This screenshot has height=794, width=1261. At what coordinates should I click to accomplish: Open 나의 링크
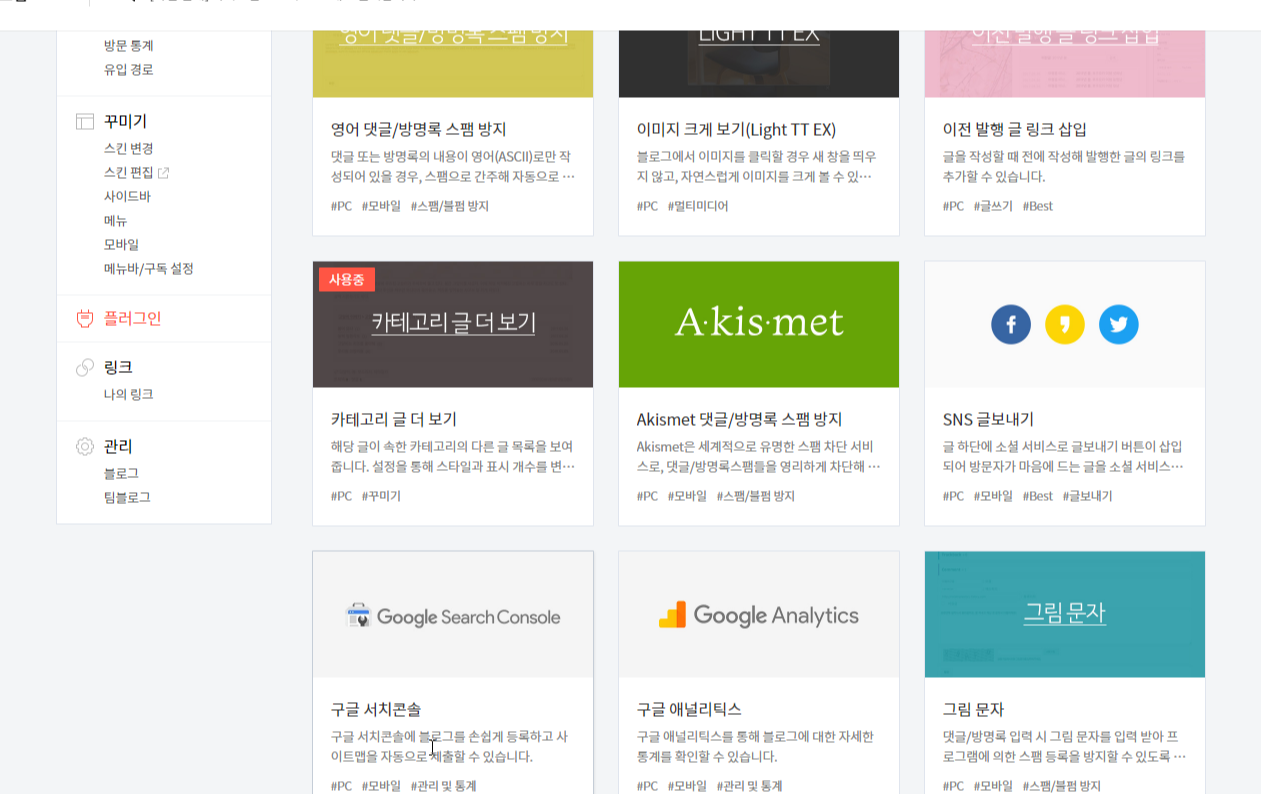128,395
